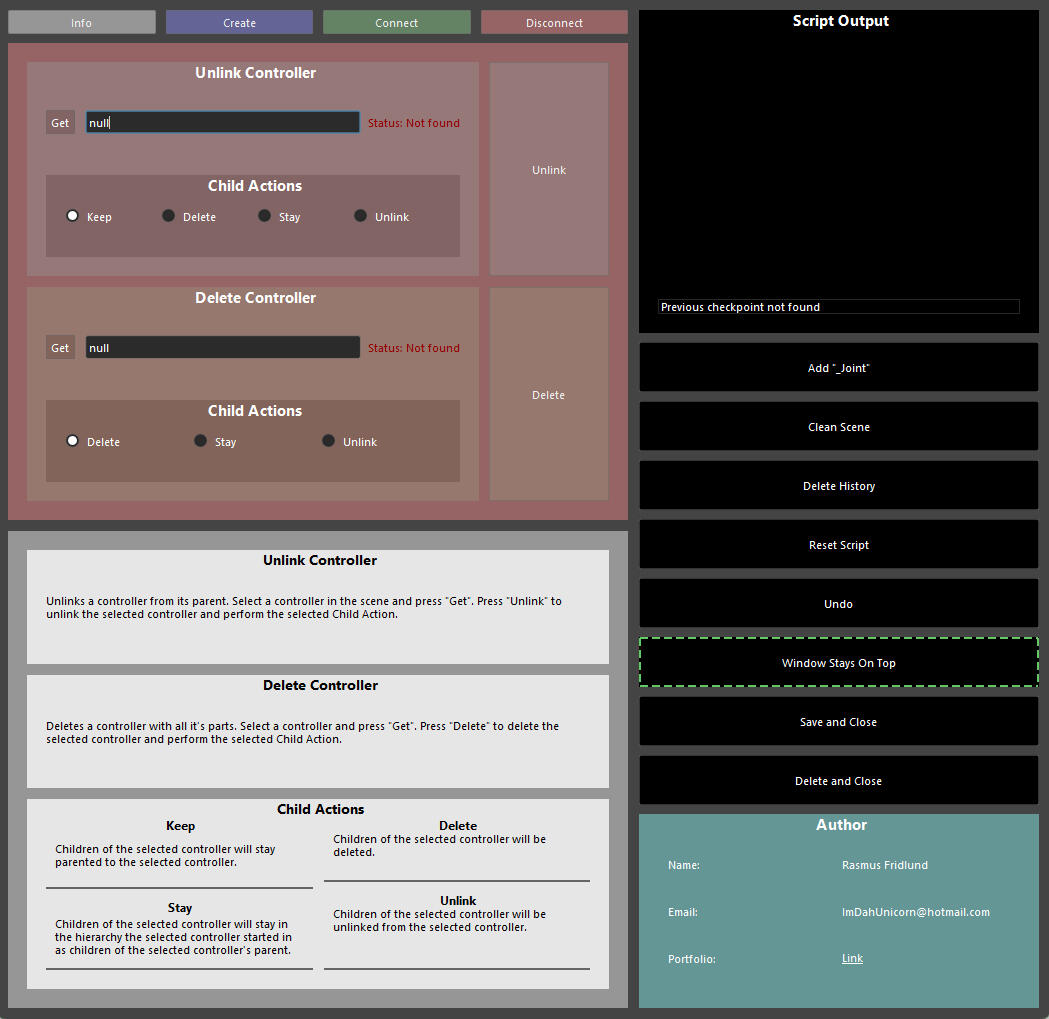Open the Create tab
Screen dimensions: 1049x1019
tap(239, 23)
